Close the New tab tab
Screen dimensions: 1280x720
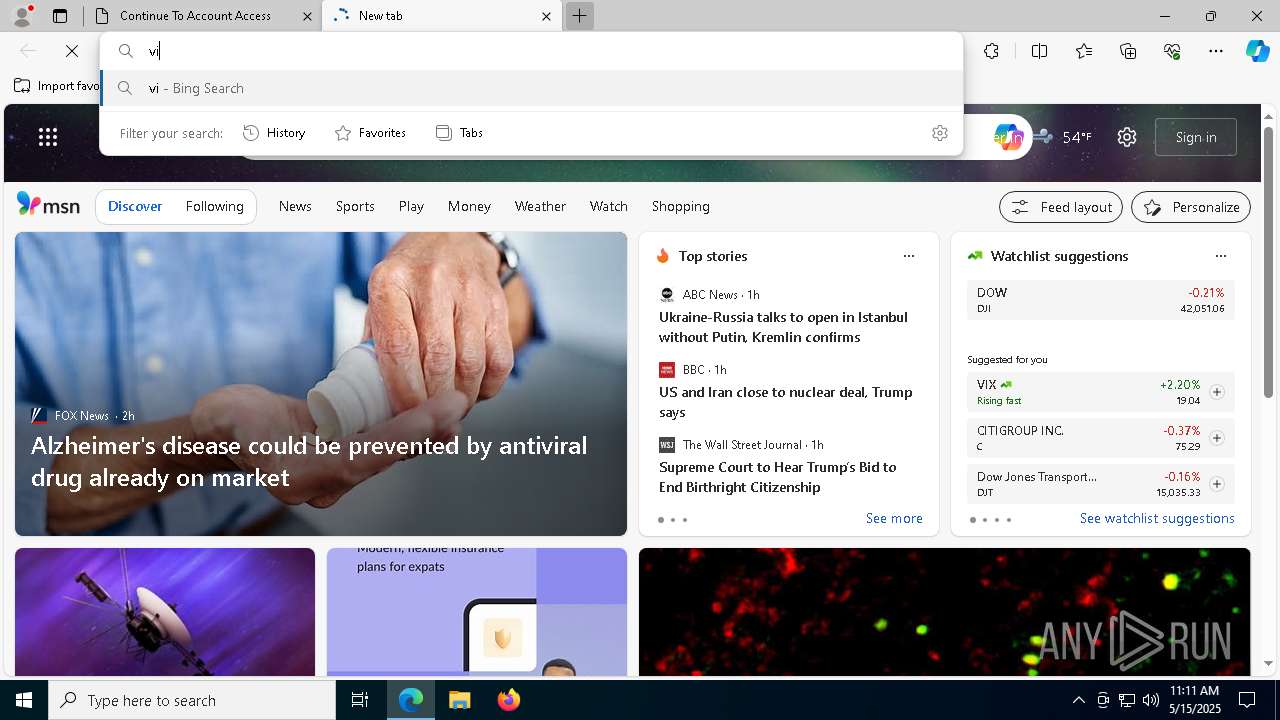tap(546, 16)
